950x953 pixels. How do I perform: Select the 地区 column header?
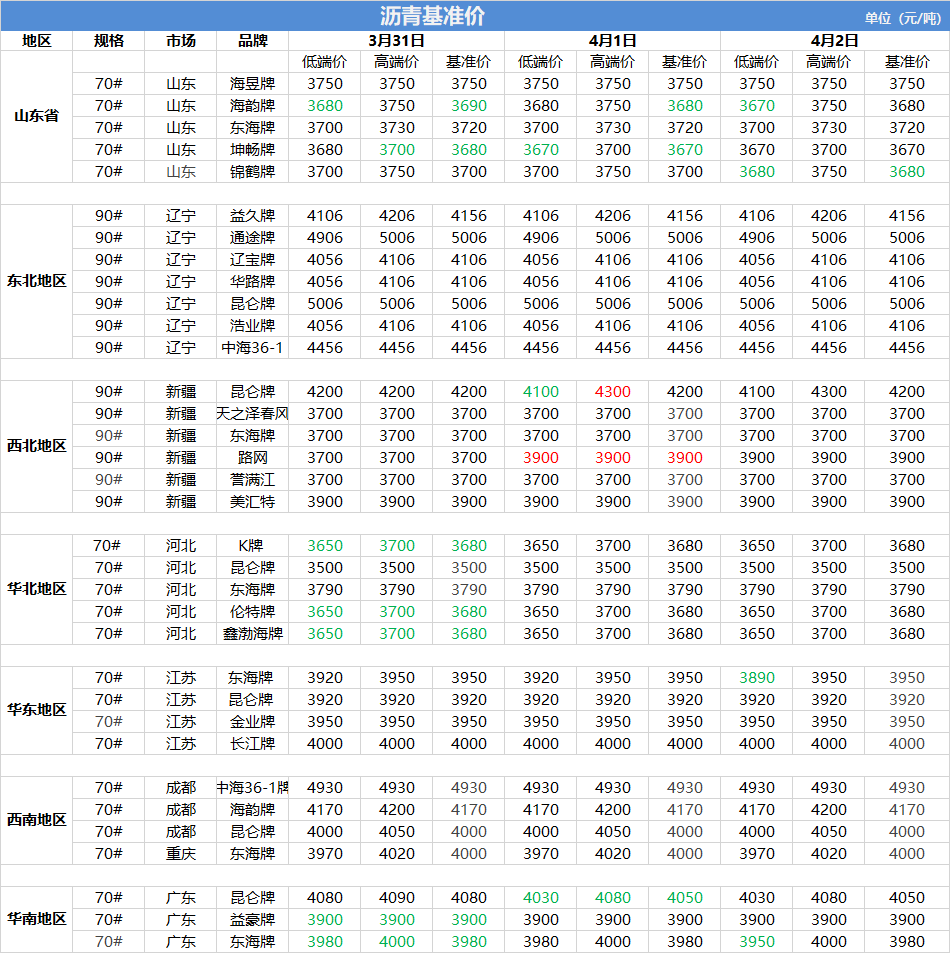click(x=36, y=40)
